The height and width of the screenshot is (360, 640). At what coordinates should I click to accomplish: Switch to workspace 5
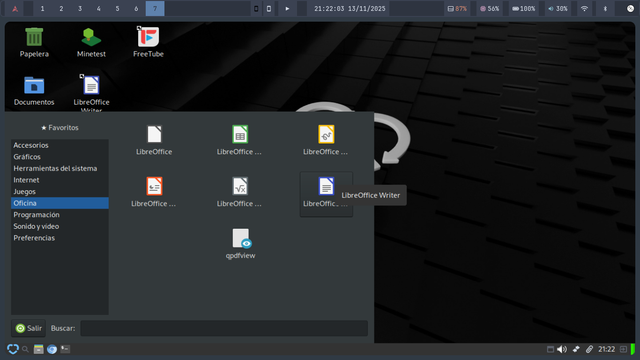[x=117, y=9]
